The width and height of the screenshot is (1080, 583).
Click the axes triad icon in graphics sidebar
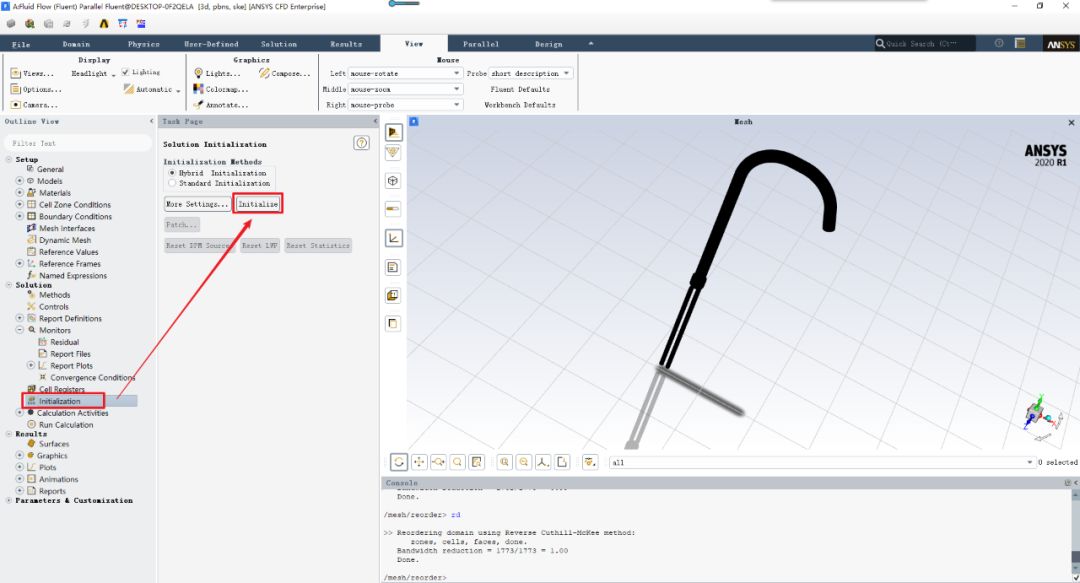393,238
